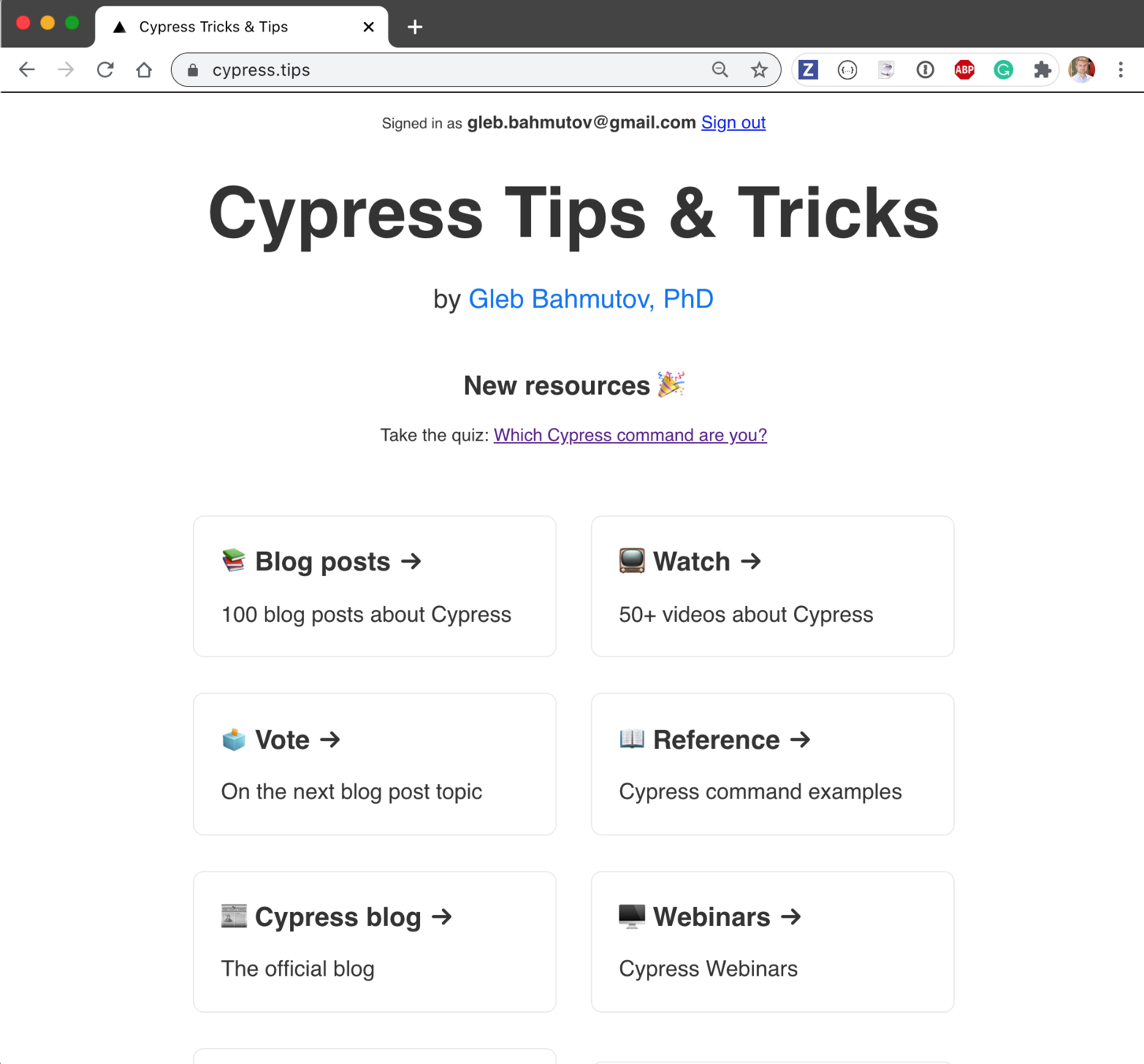This screenshot has height=1064, width=1144.
Task: Open the JSON braces extension icon
Action: coord(847,69)
